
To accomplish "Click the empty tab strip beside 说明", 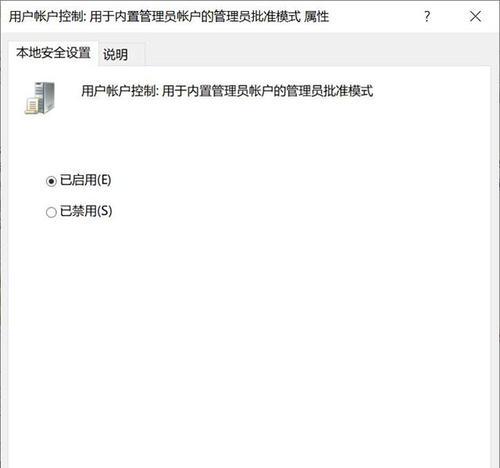I will (x=317, y=53).
